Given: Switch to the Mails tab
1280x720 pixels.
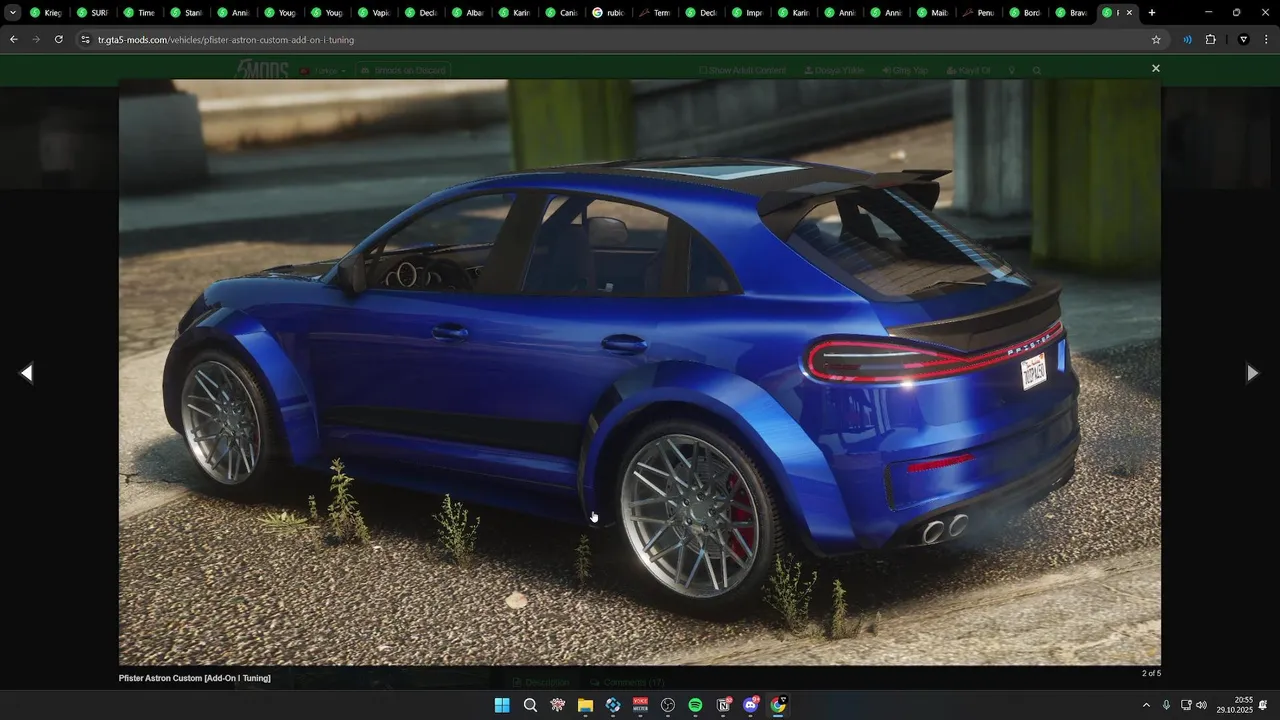Looking at the screenshot, I should [931, 13].
